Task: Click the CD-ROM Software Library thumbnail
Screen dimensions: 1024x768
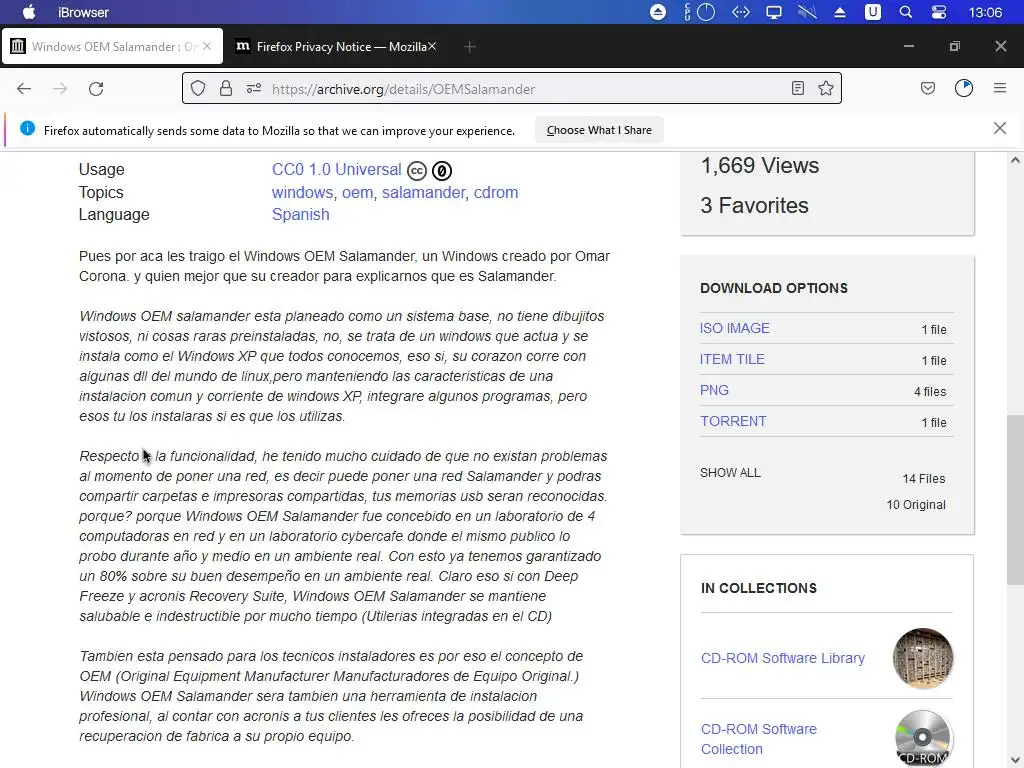Action: (923, 658)
